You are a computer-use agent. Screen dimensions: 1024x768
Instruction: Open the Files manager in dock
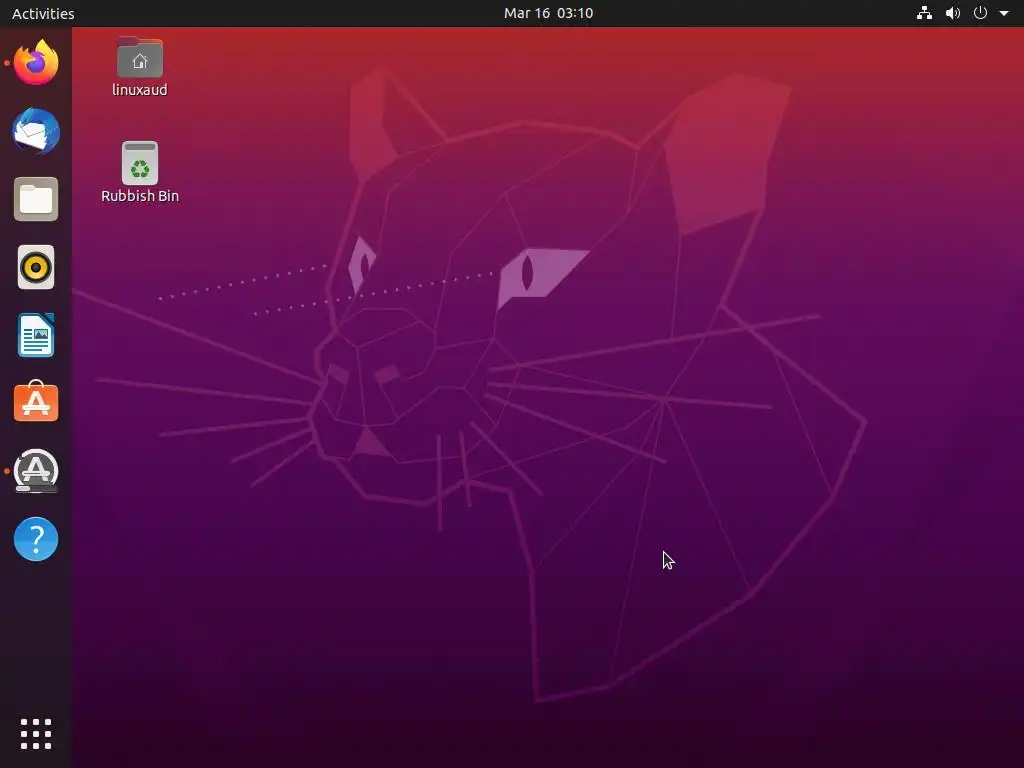[x=36, y=199]
